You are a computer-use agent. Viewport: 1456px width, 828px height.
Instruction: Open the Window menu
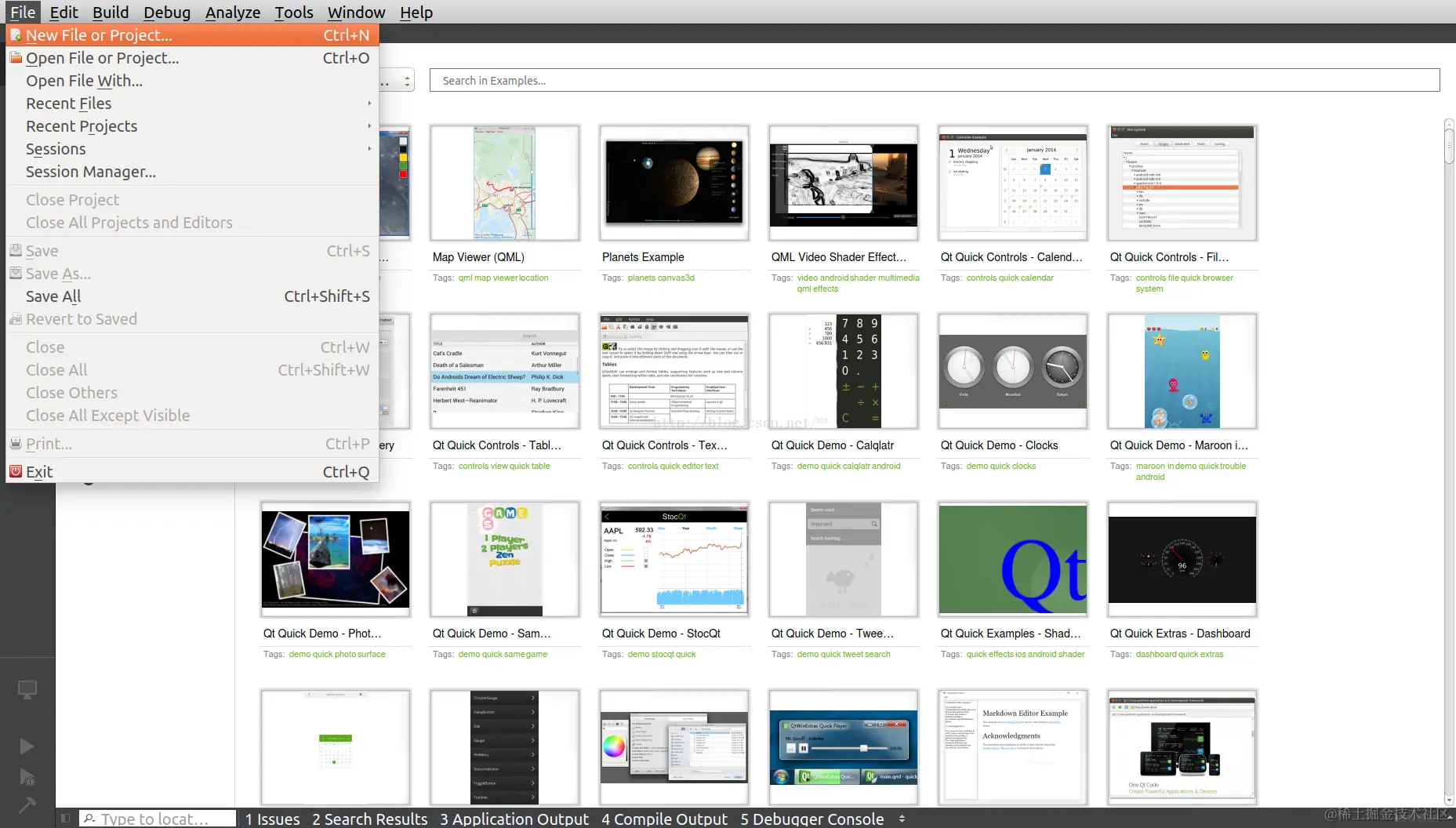point(356,13)
